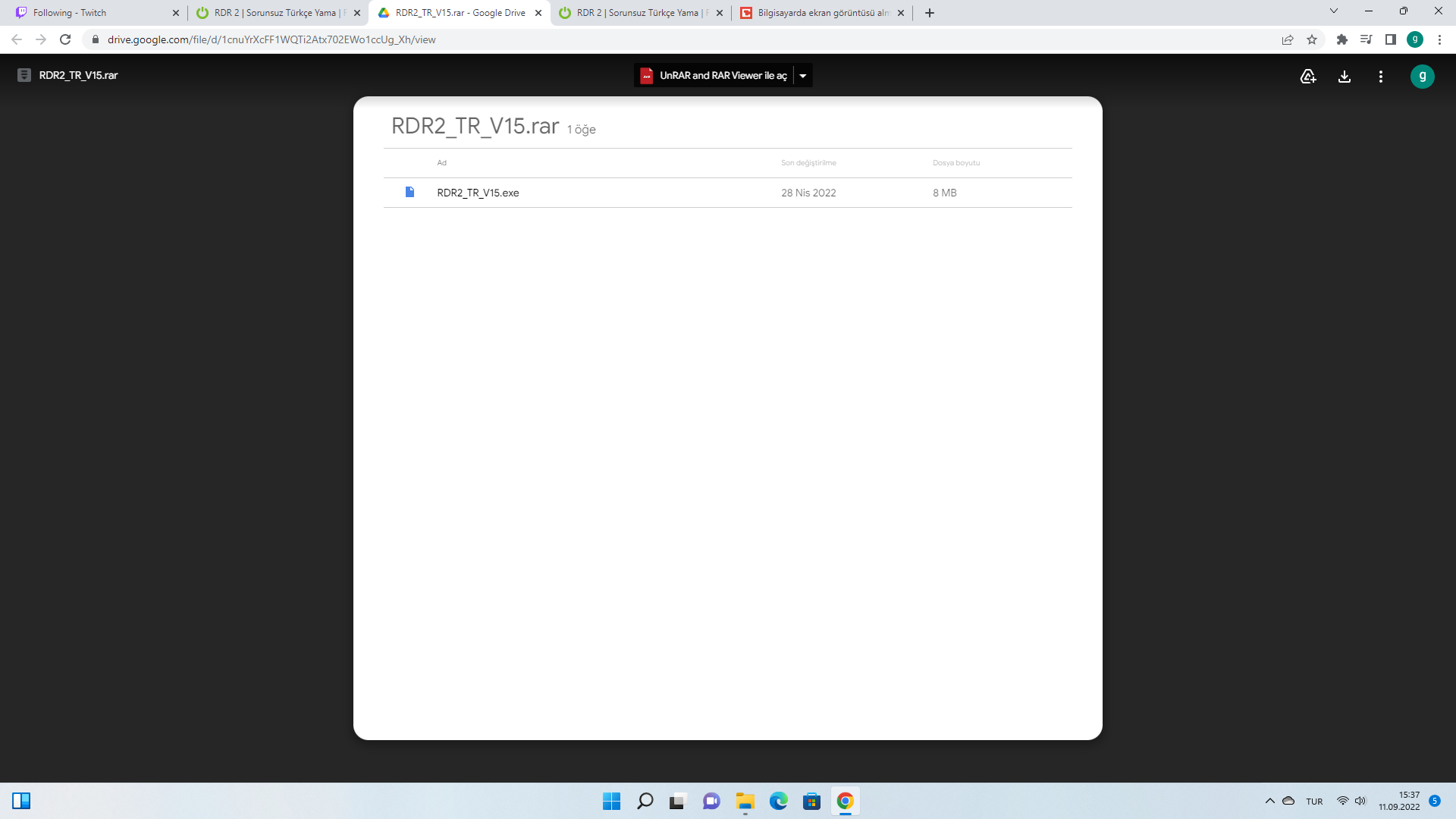Expand the open-with apps dropdown arrow
The height and width of the screenshot is (819, 1456).
pos(803,76)
